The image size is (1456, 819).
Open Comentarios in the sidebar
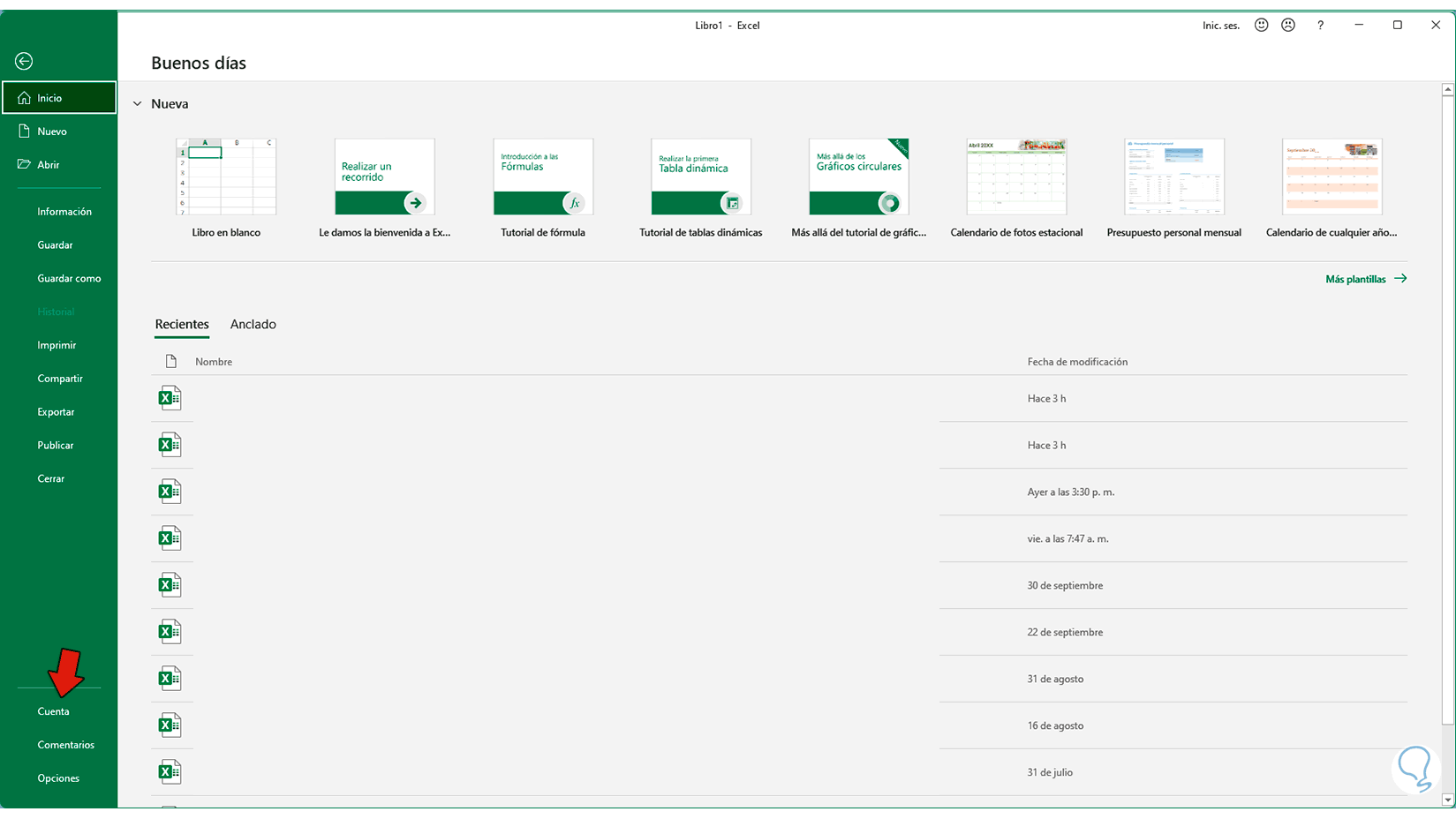[65, 745]
